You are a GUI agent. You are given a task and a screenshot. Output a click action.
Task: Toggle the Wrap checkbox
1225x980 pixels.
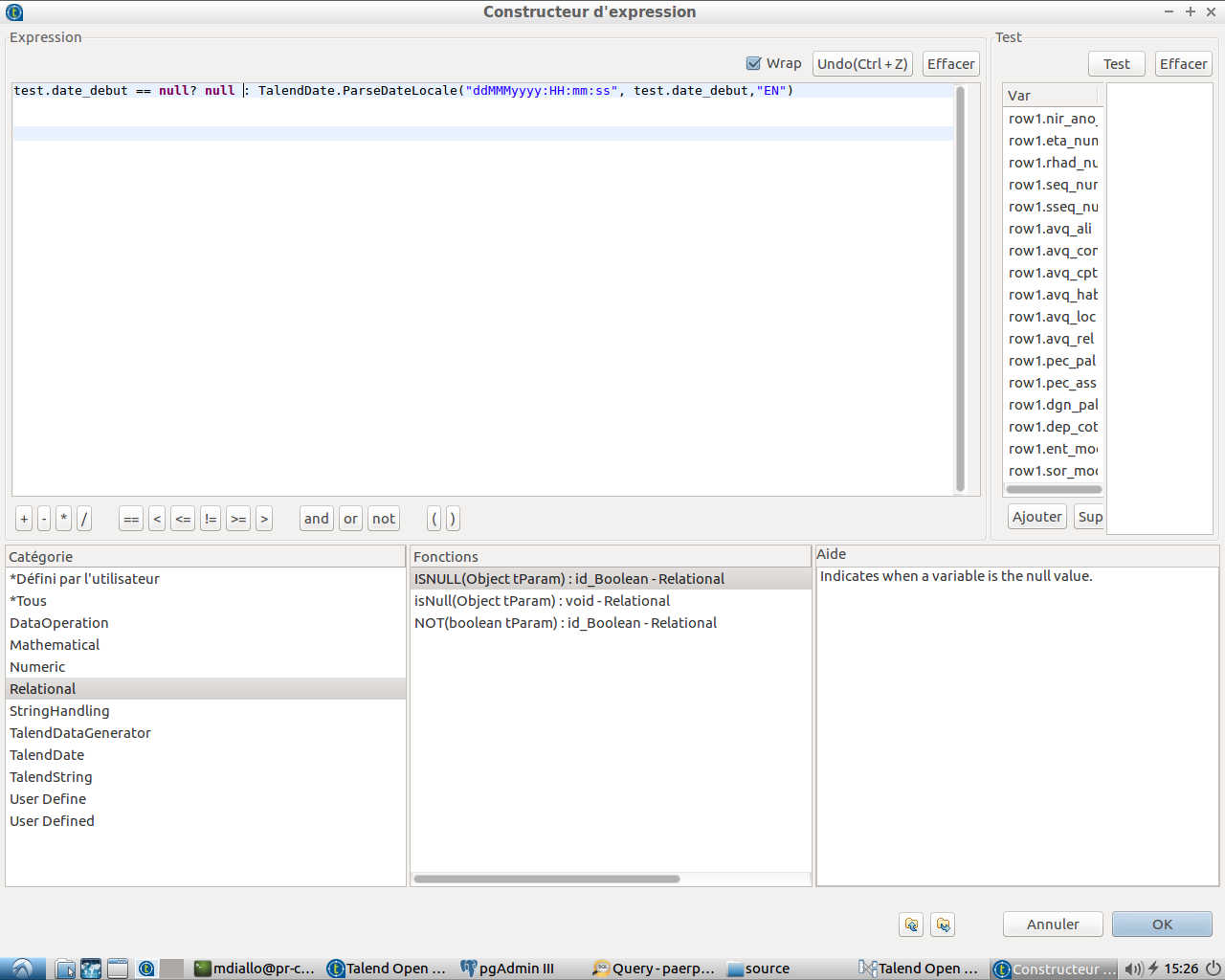coord(753,63)
